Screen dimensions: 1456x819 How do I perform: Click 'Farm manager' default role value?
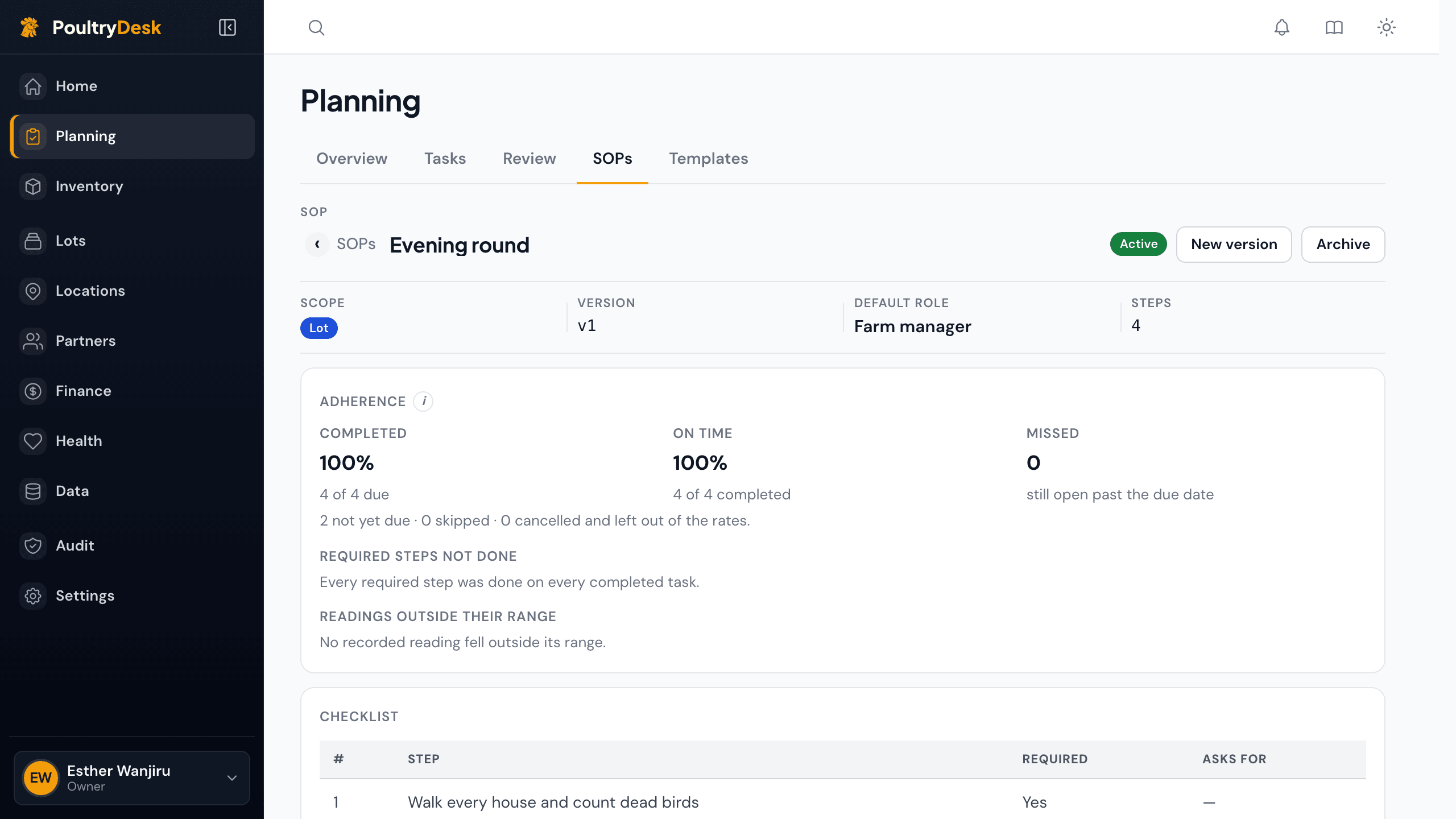[x=912, y=327]
